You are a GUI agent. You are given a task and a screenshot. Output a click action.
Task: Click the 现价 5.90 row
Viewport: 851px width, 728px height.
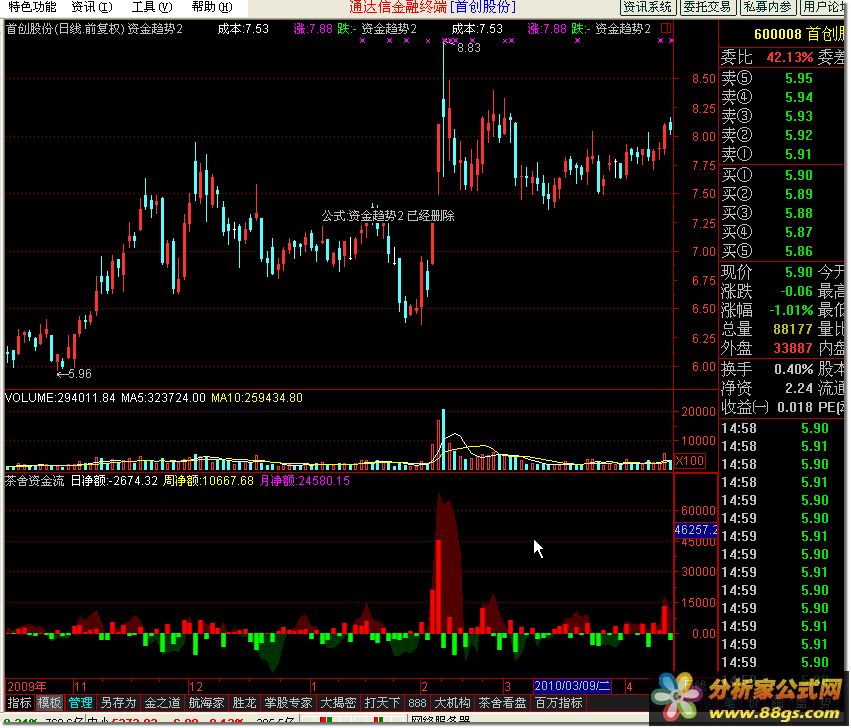[767, 271]
